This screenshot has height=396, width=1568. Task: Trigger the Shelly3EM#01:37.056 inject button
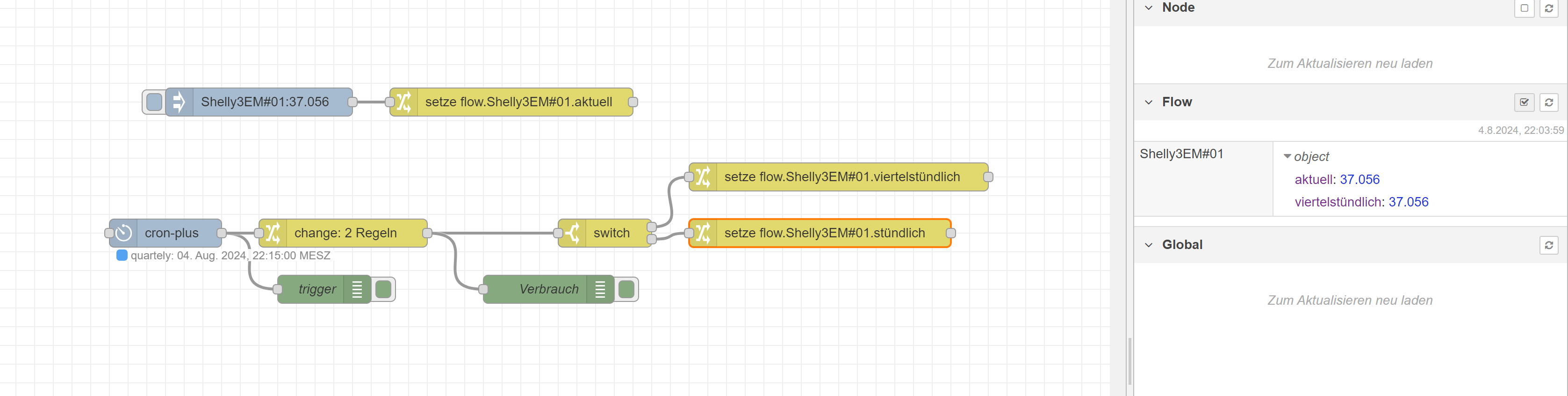click(x=154, y=102)
